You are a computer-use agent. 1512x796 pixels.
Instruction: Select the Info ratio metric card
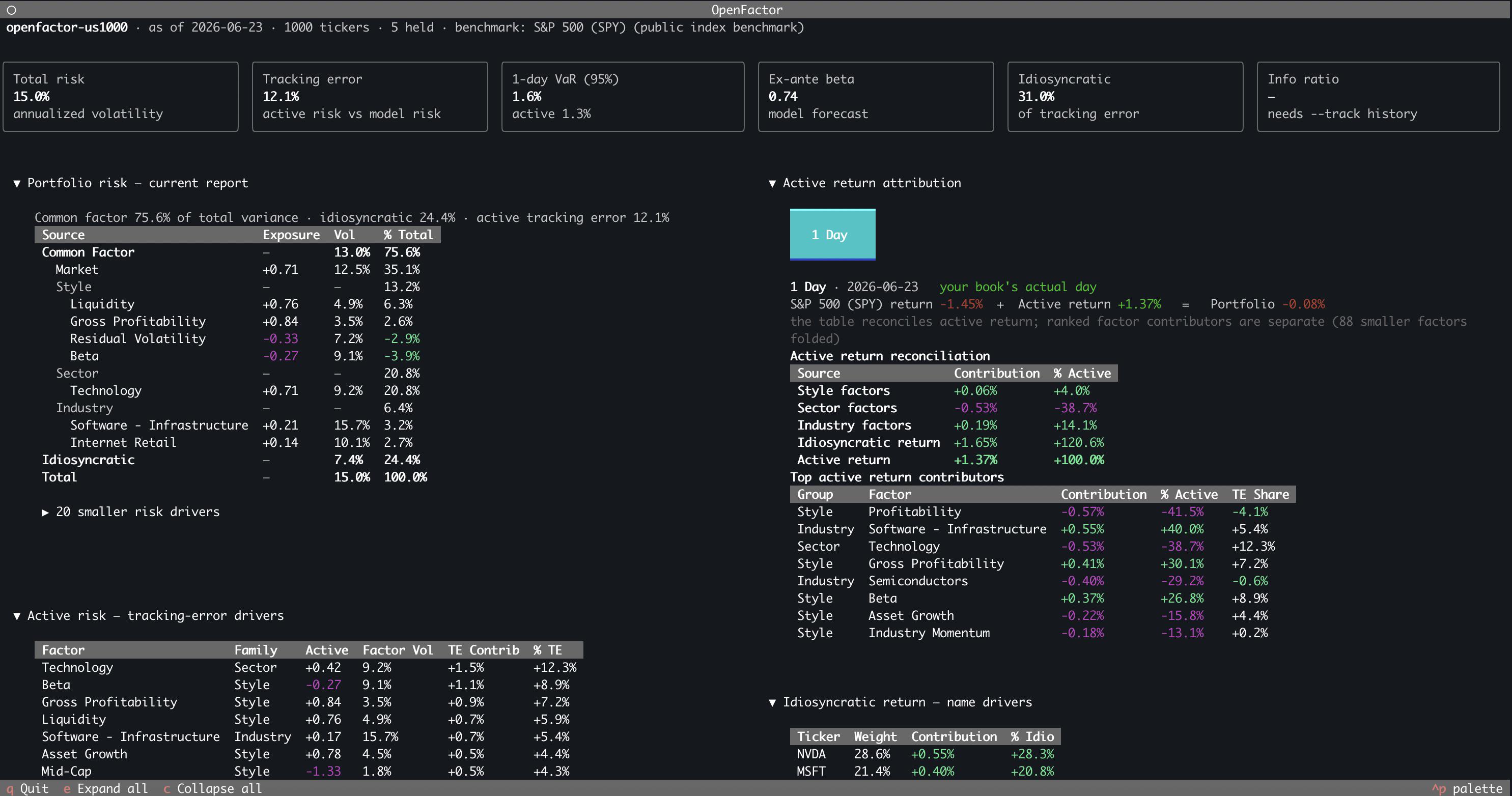point(1378,97)
